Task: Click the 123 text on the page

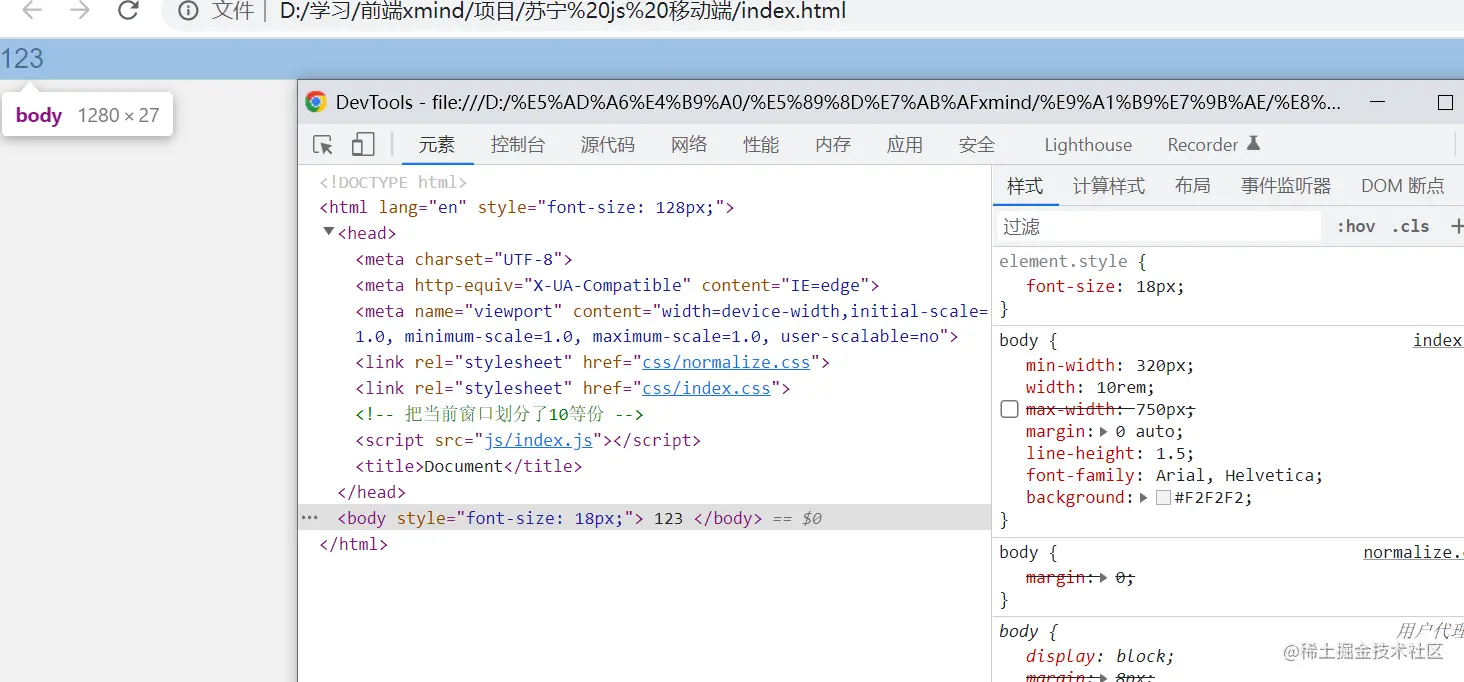Action: (22, 59)
